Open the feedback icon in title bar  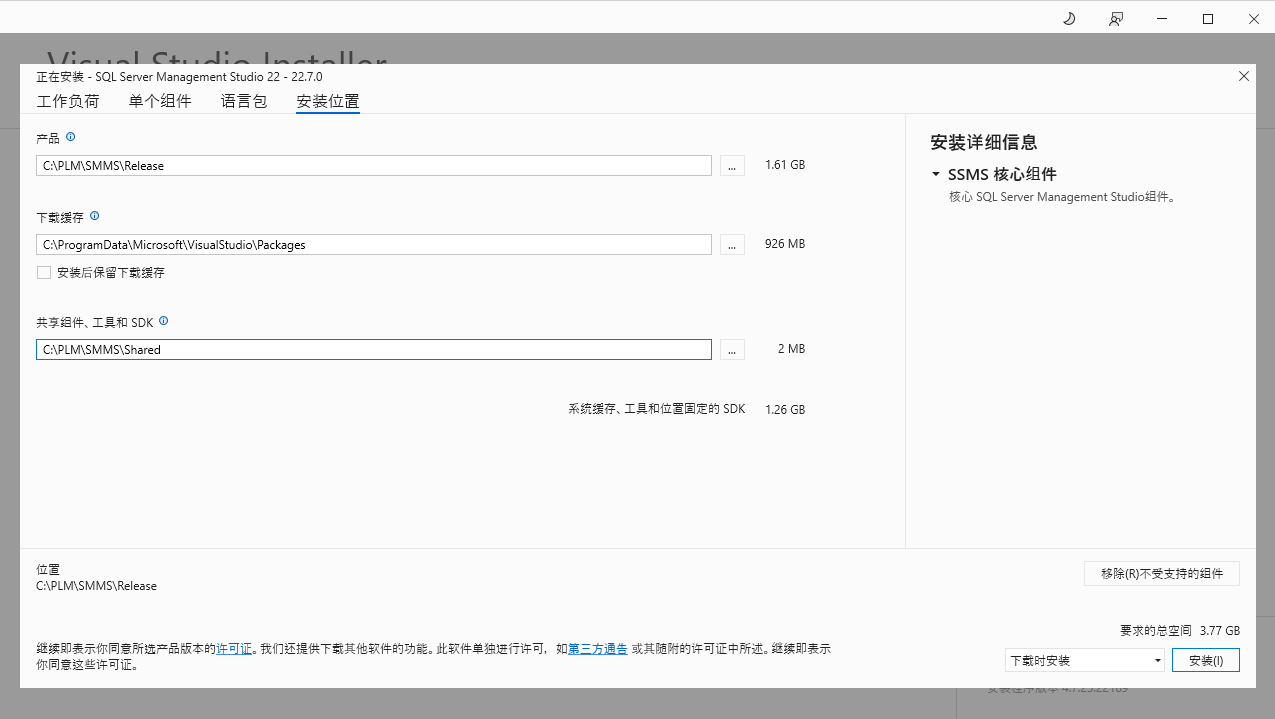click(1116, 19)
